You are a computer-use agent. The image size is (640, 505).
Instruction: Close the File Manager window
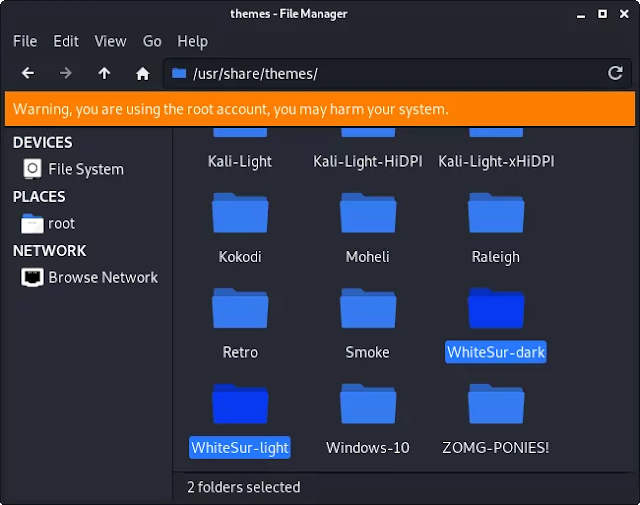pos(624,14)
